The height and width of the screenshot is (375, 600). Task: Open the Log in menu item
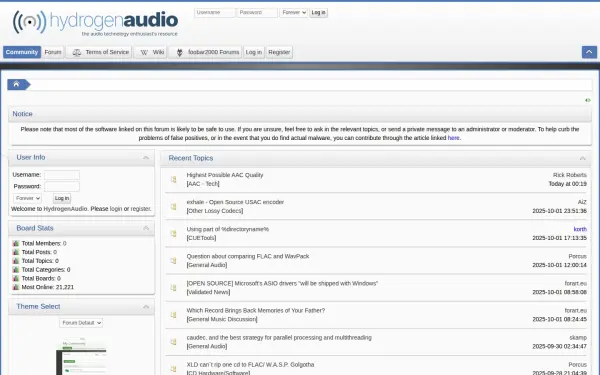pyautogui.click(x=254, y=52)
